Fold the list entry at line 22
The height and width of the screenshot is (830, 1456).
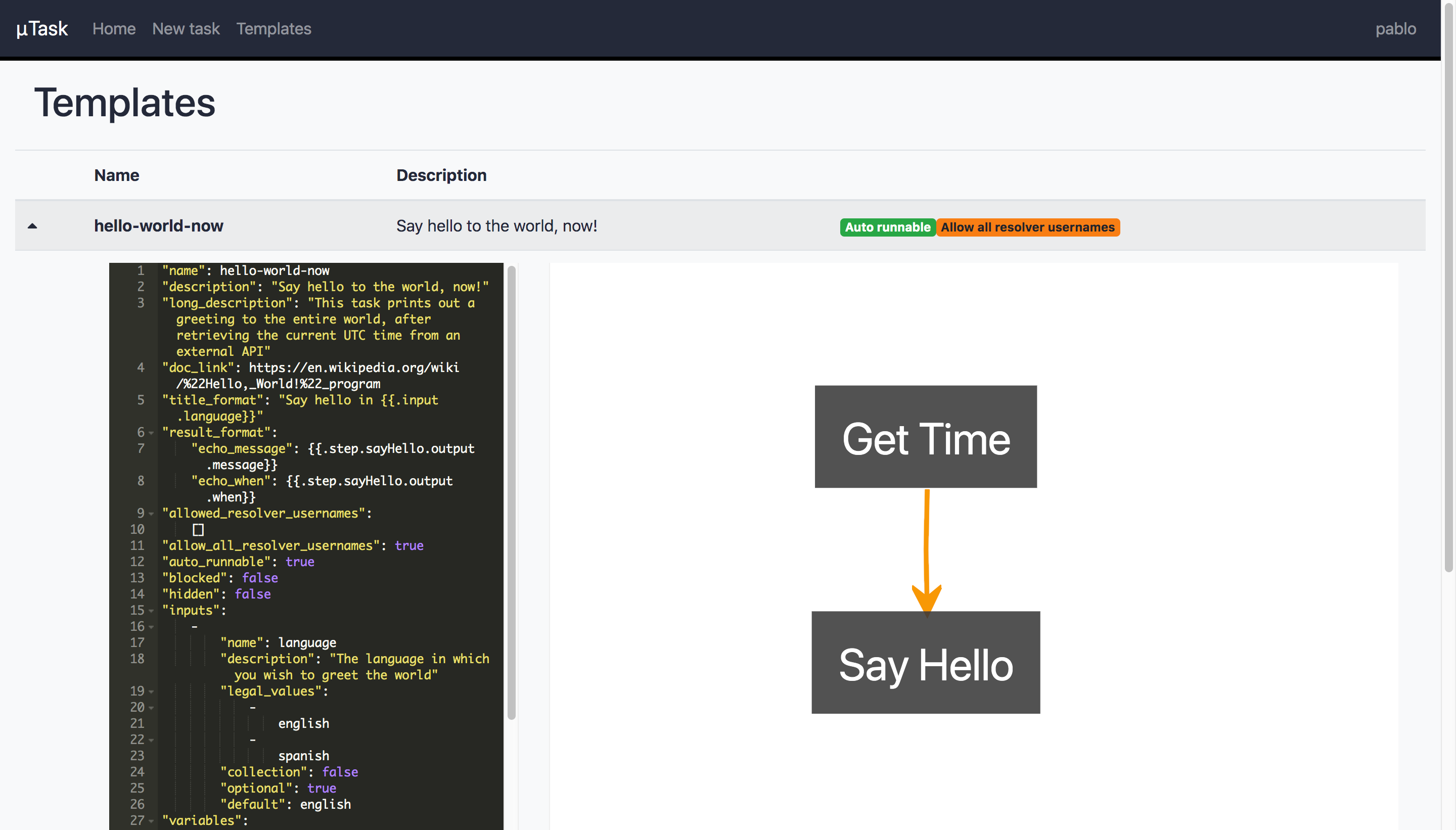point(152,740)
